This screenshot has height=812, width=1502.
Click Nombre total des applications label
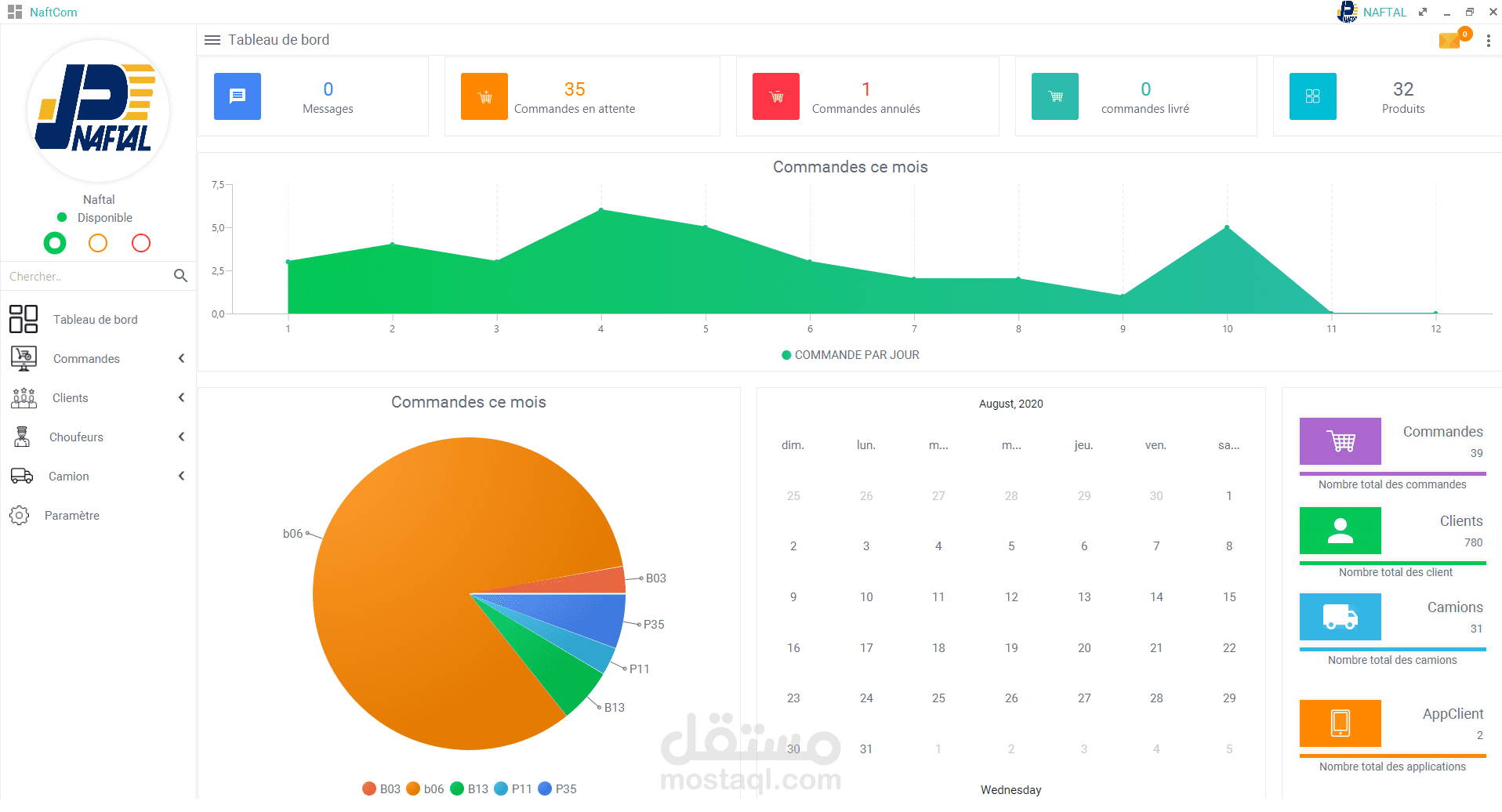coord(1392,767)
